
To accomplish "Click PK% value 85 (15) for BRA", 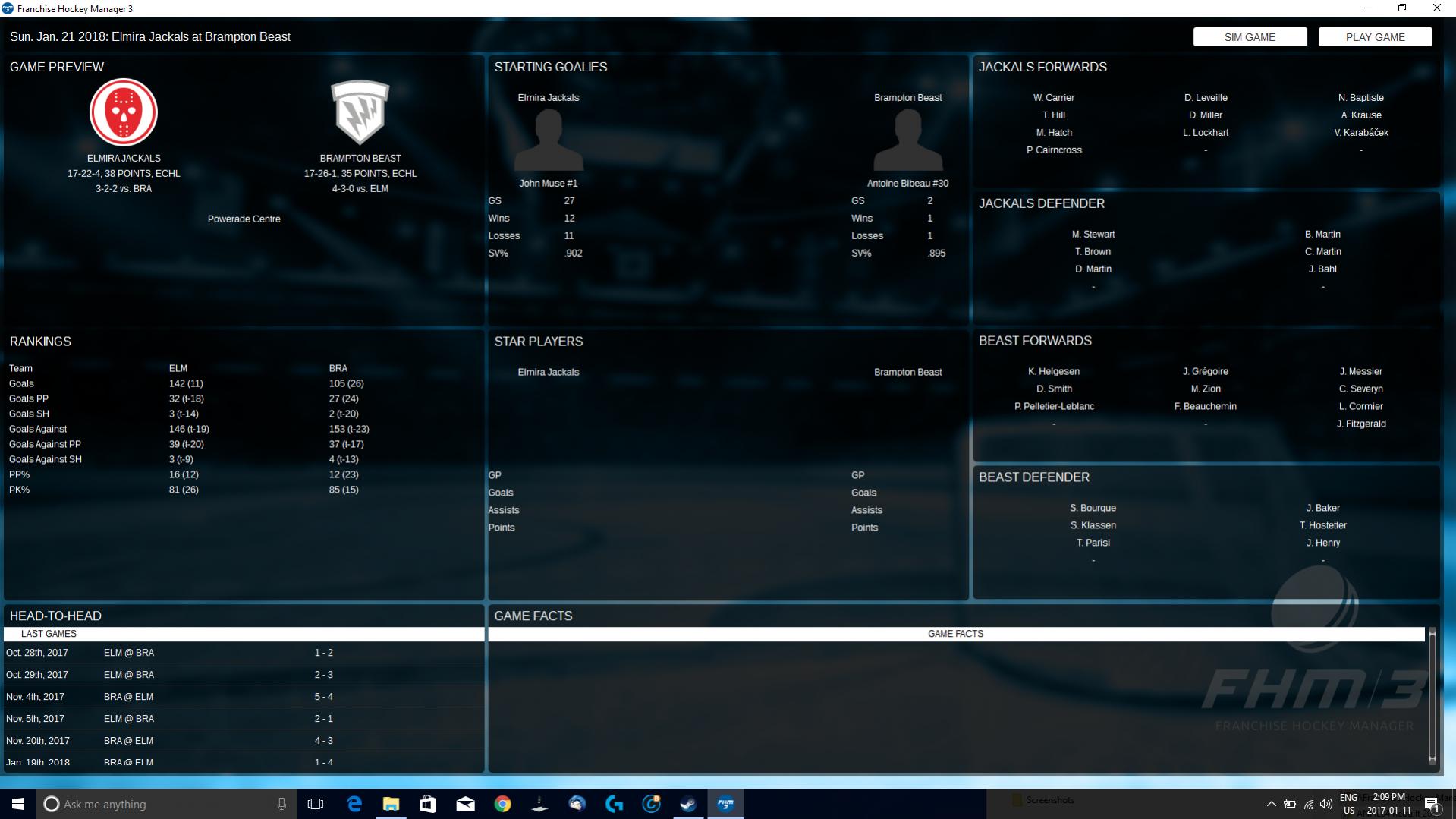I will point(344,490).
